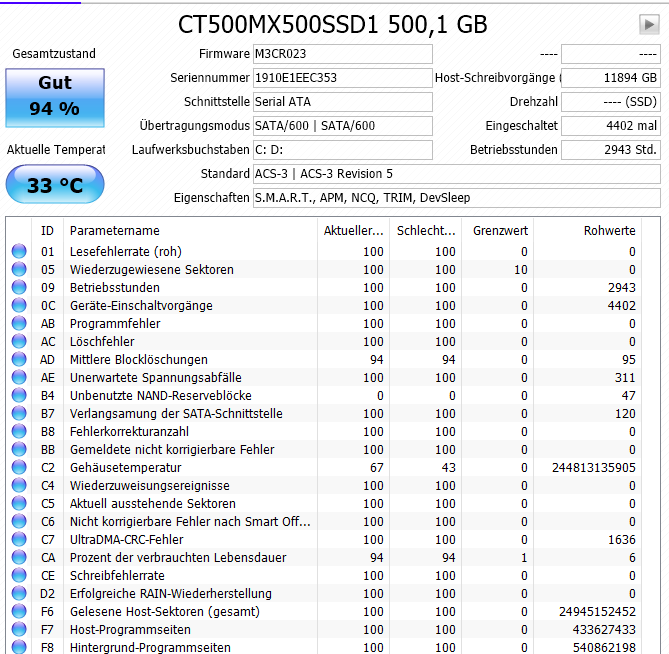Select the UltraDMA-CRC-Fehler parameter name
The width and height of the screenshot is (669, 654).
click(x=127, y=539)
